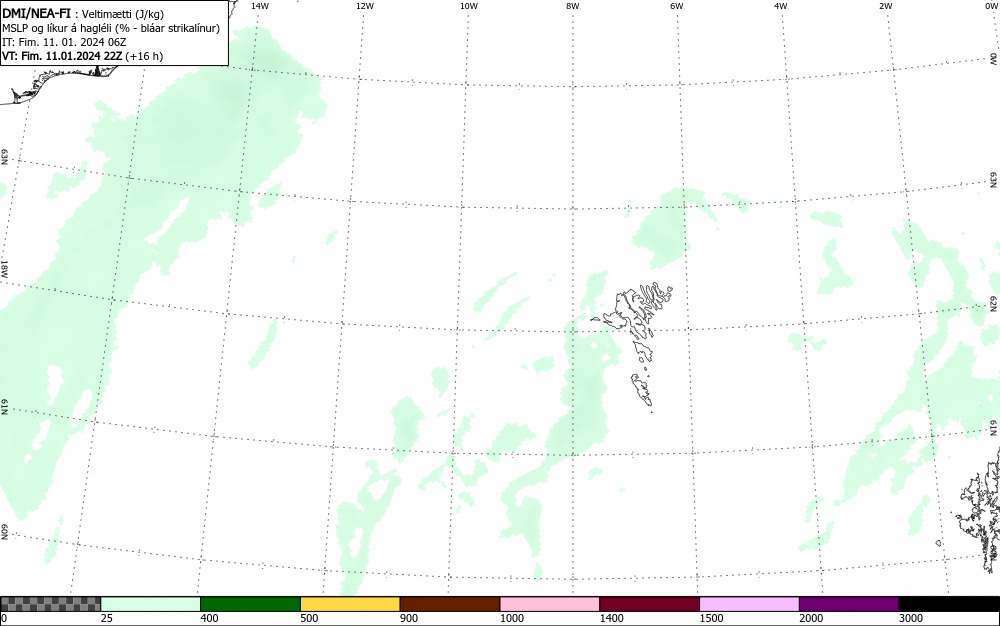Pick the dark maroon 1400–1500 legend swatch
Viewport: 1000px width, 626px height.
coord(649,604)
